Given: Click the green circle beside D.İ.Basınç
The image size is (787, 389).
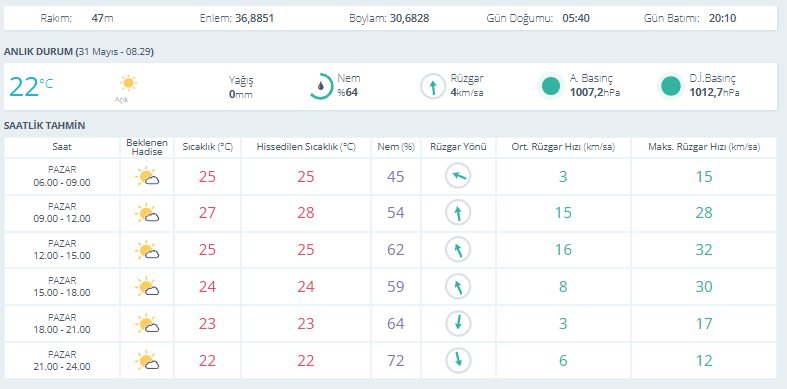Looking at the screenshot, I should point(671,86).
